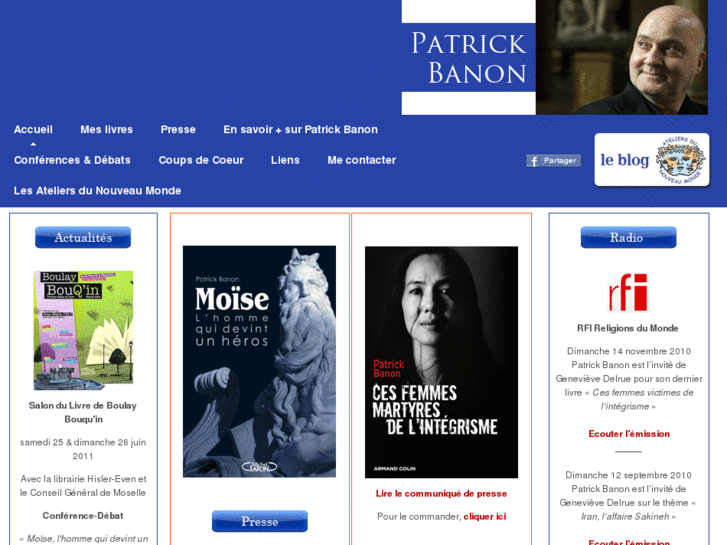The width and height of the screenshot is (727, 545).
Task: Click first Ecouter l'émission link
Action: tap(629, 434)
